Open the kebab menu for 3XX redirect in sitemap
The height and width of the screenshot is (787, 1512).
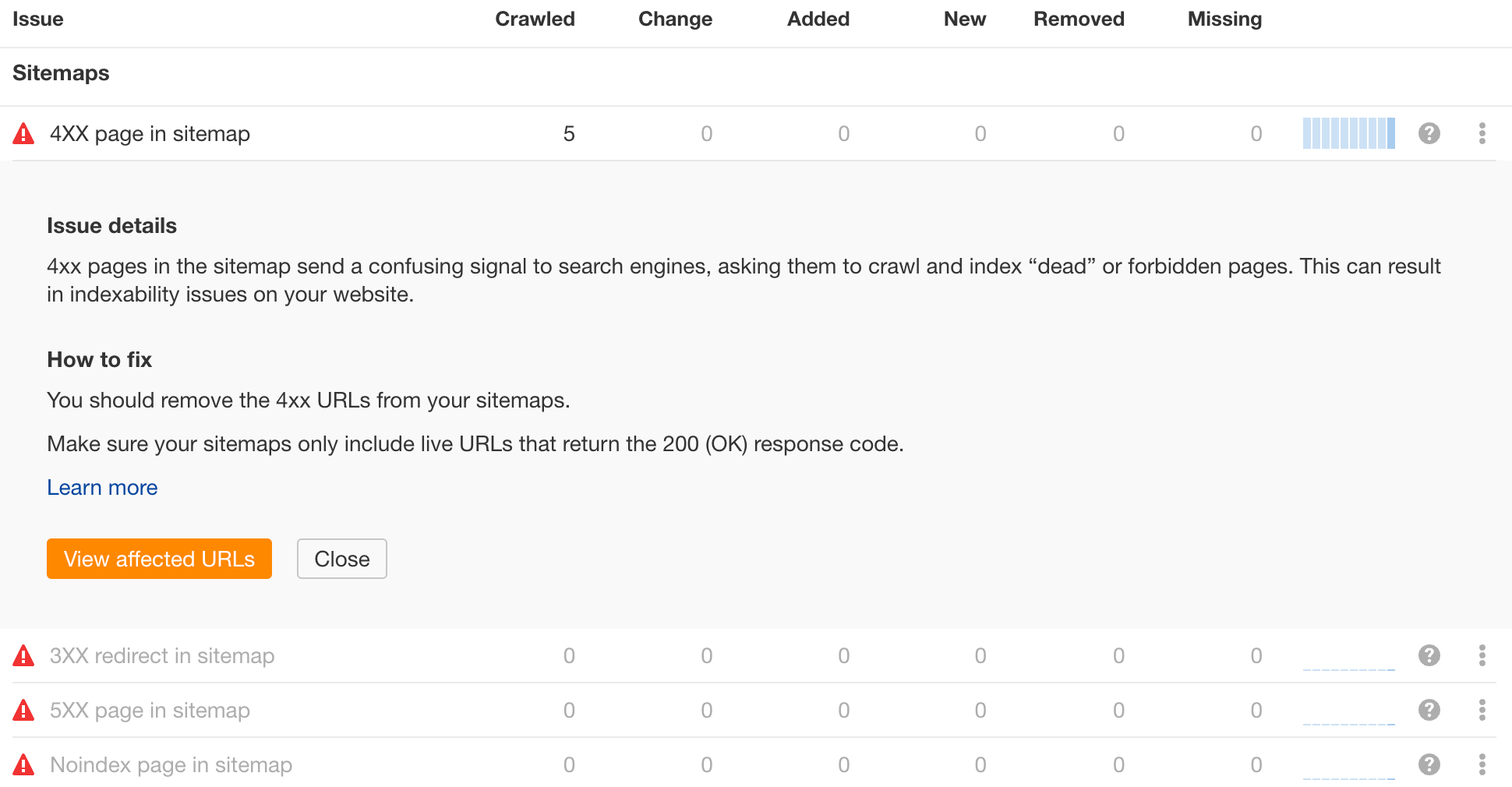click(x=1482, y=655)
